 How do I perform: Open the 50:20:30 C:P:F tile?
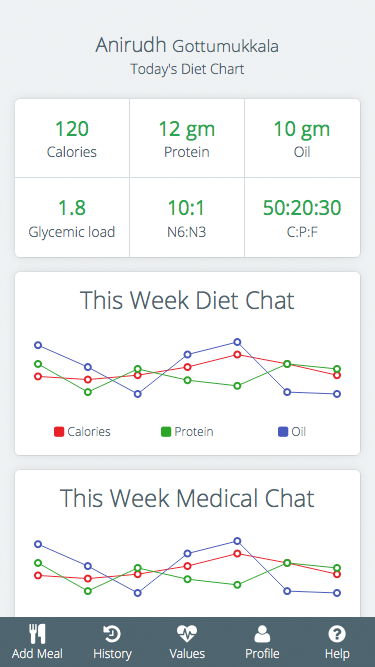pyautogui.click(x=302, y=217)
